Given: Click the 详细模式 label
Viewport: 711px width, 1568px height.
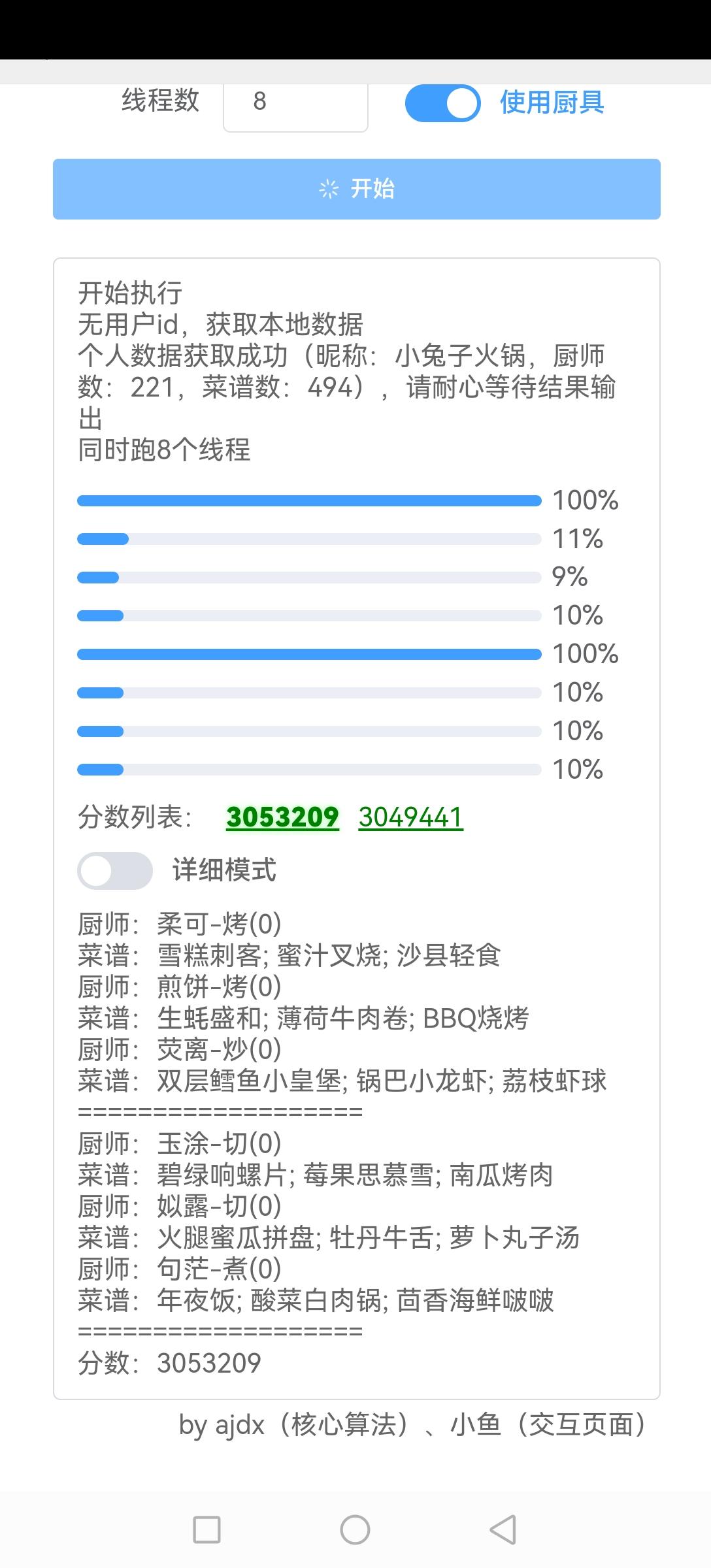Looking at the screenshot, I should tap(224, 870).
